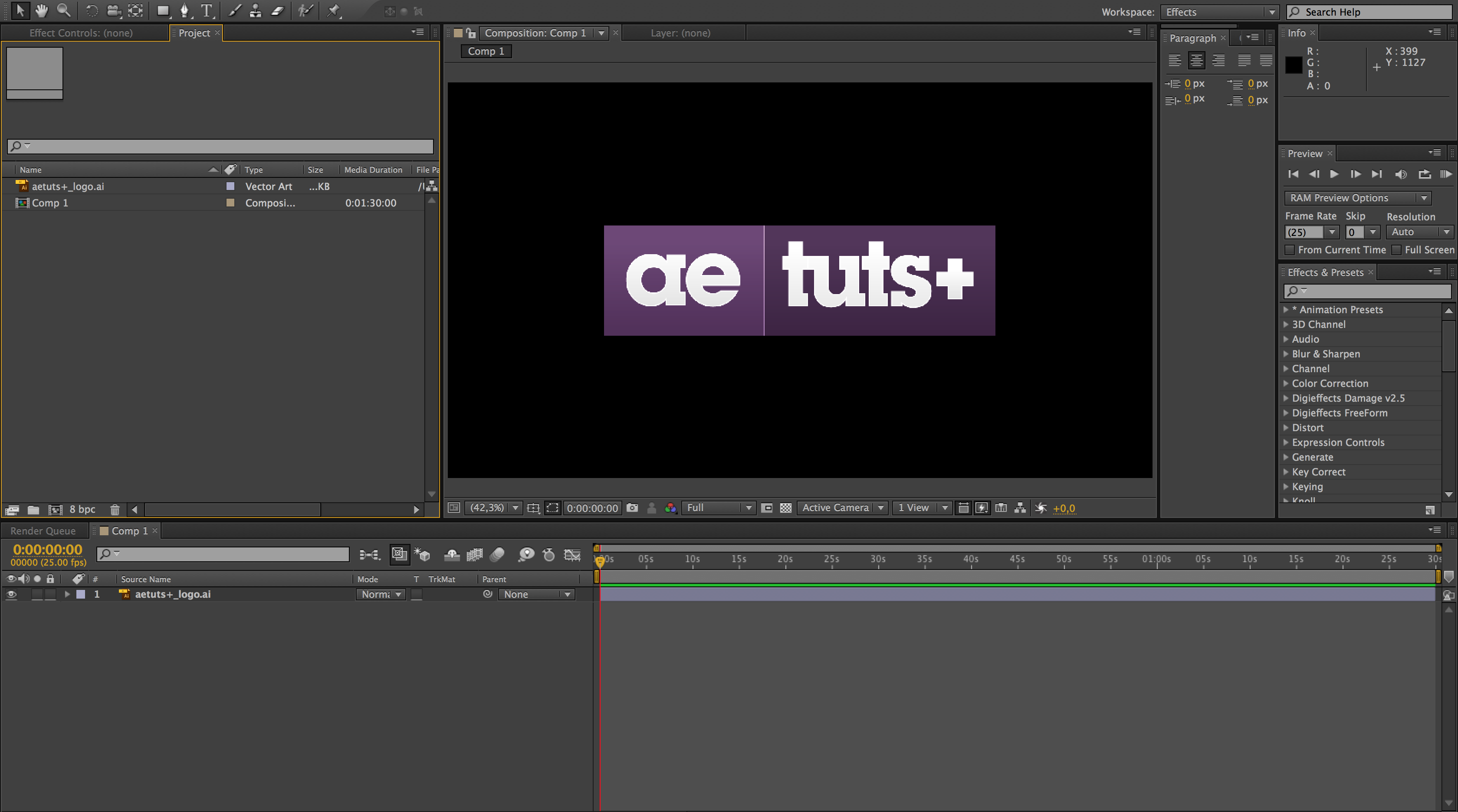Select aetuts+_logo.ai in Project panel
Viewport: 1458px width, 812px height.
(x=67, y=186)
